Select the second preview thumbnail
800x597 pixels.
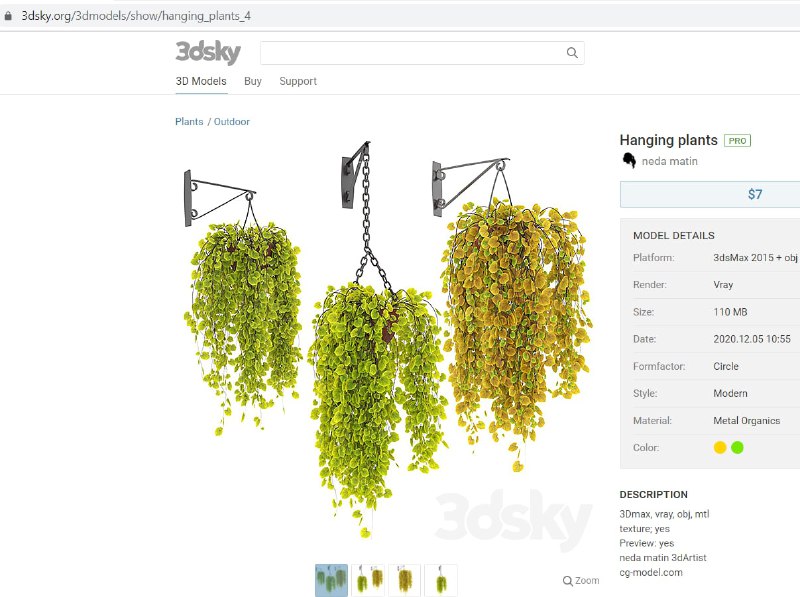368,580
